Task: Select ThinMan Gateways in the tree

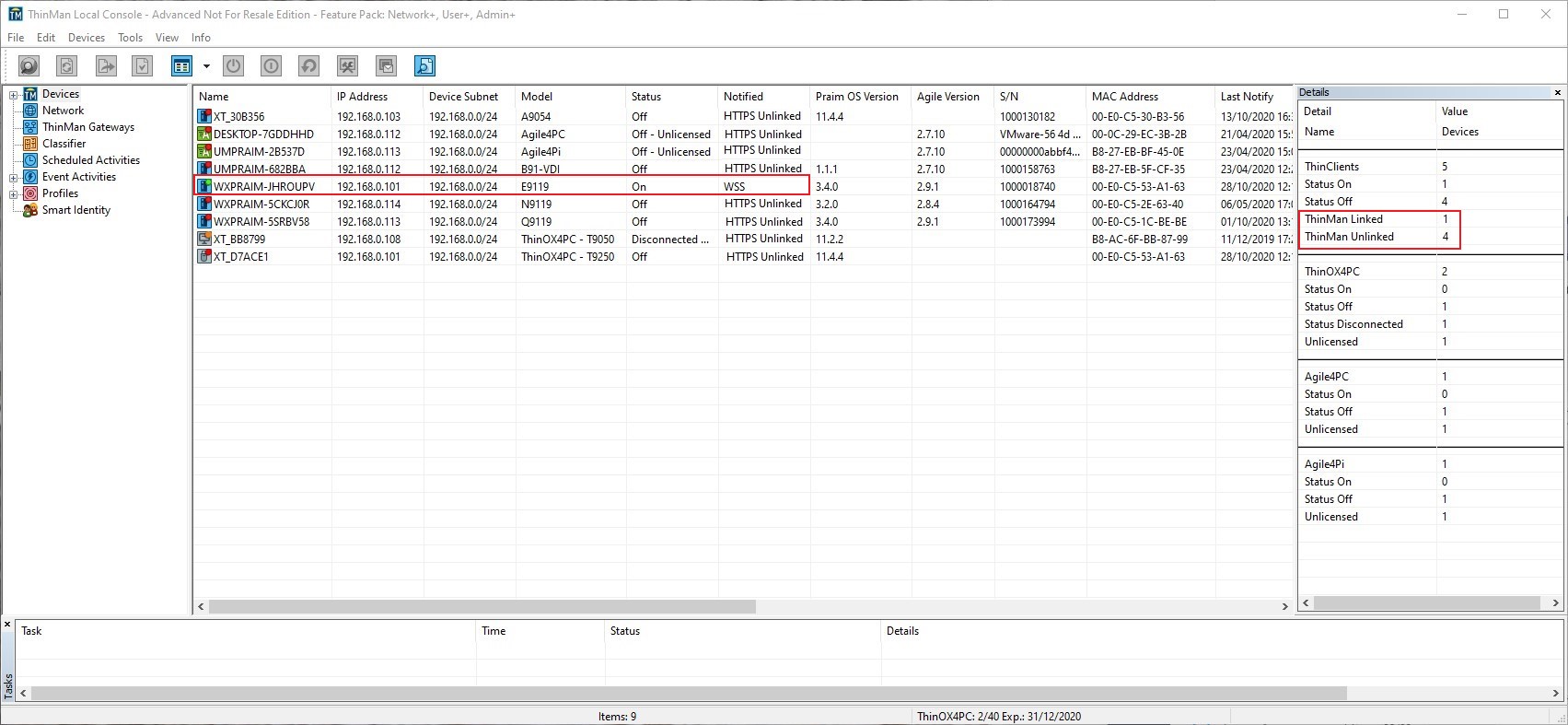Action: pos(88,127)
